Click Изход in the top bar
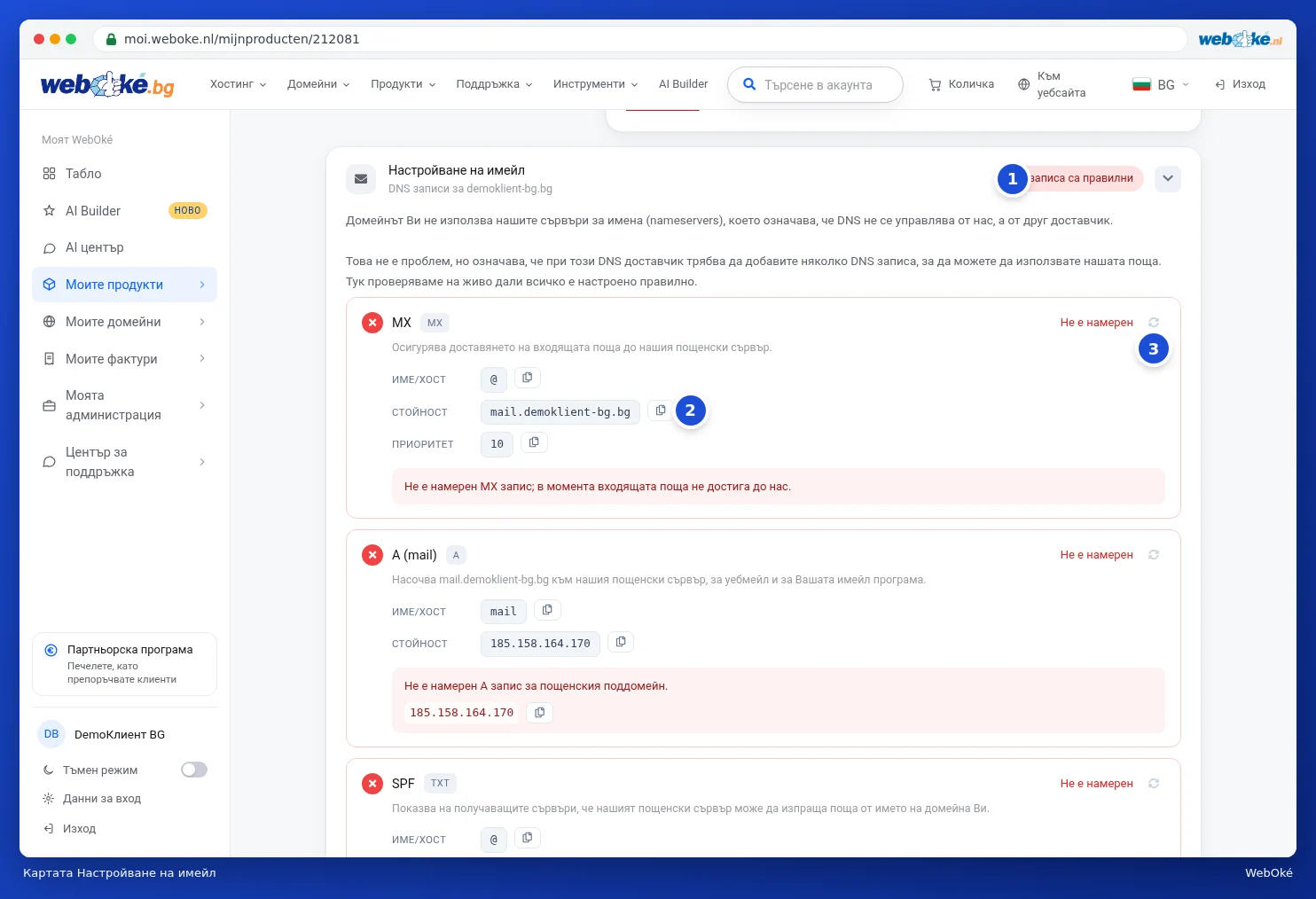Viewport: 1316px width, 899px height. coord(1240,84)
